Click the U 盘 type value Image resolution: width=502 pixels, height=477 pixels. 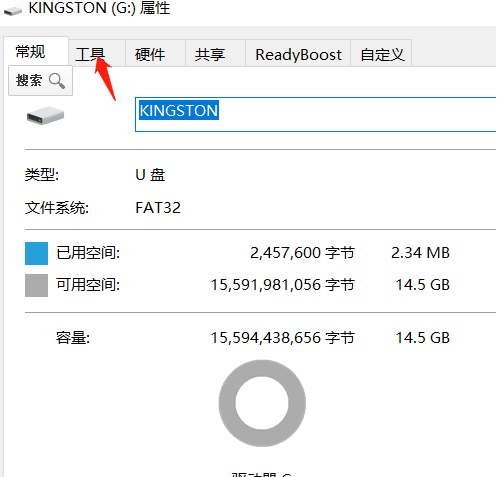click(x=150, y=175)
